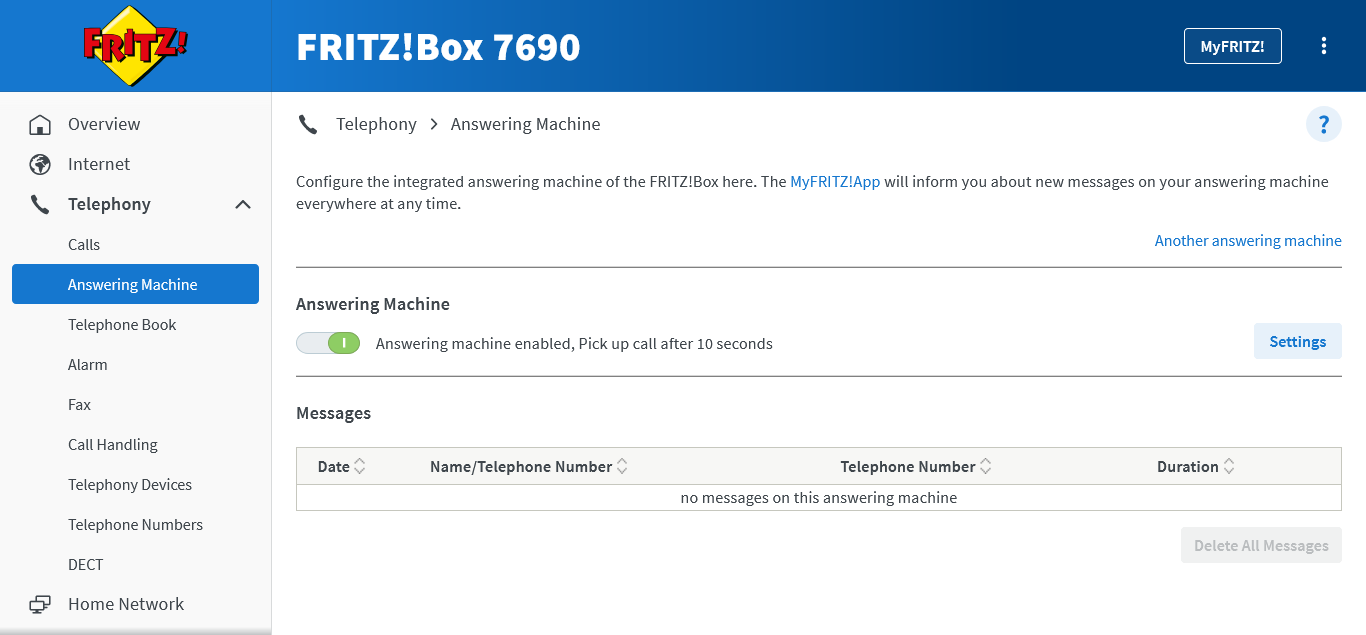This screenshot has height=635, width=1366.
Task: Open the Telephone Book menu item
Action: (122, 325)
